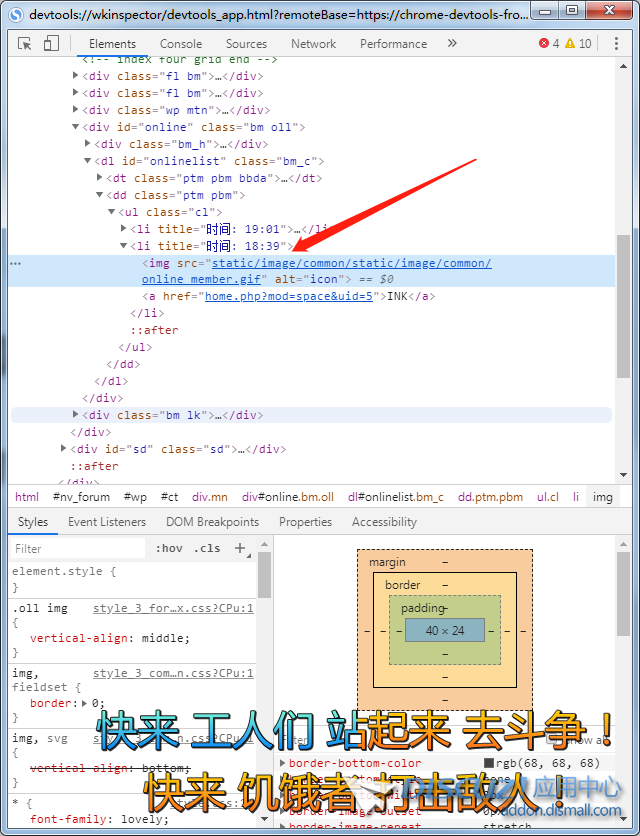
Task: Toggle the device toolbar icon
Action: pos(51,44)
